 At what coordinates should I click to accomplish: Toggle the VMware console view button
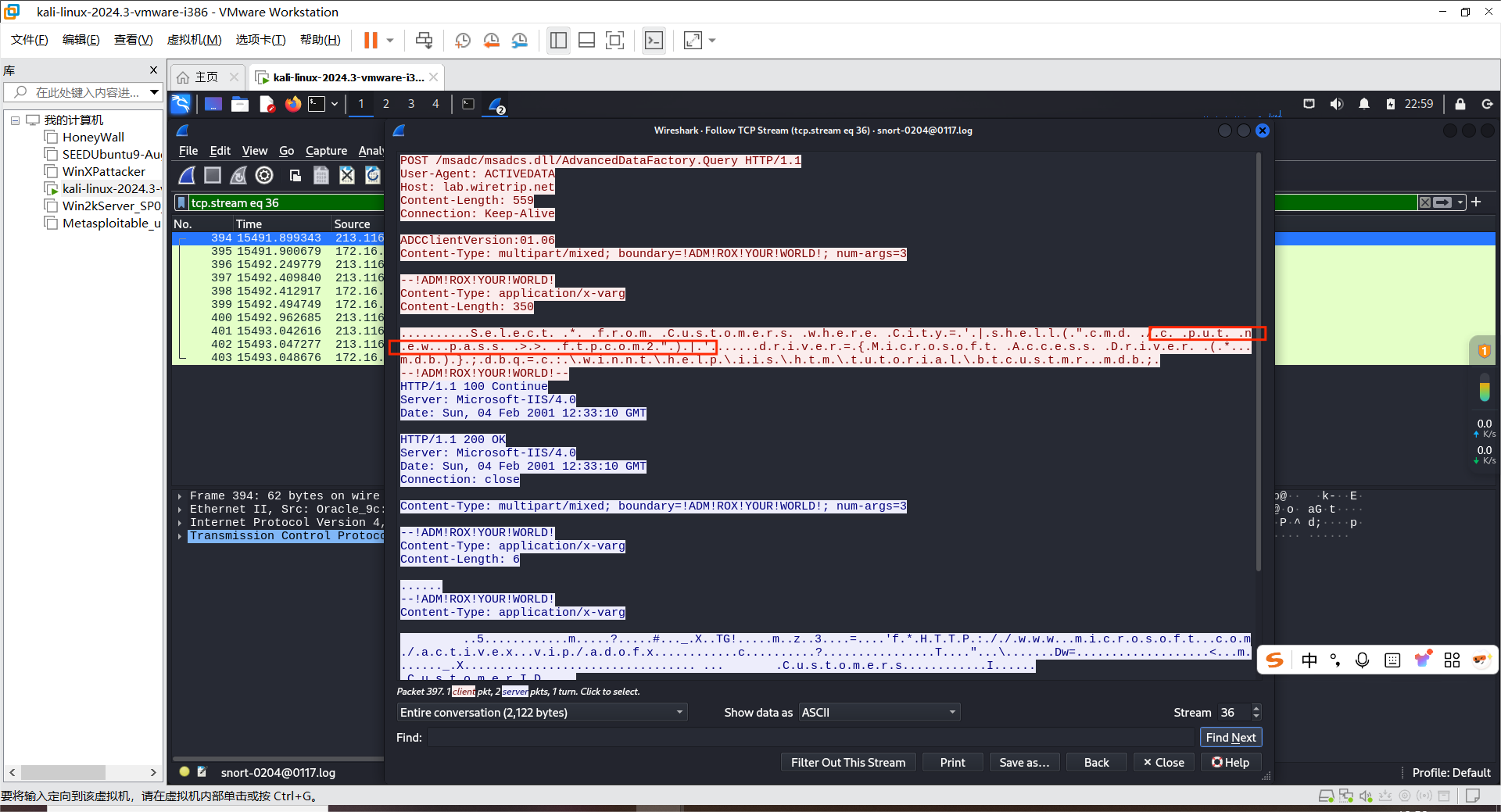click(654, 41)
